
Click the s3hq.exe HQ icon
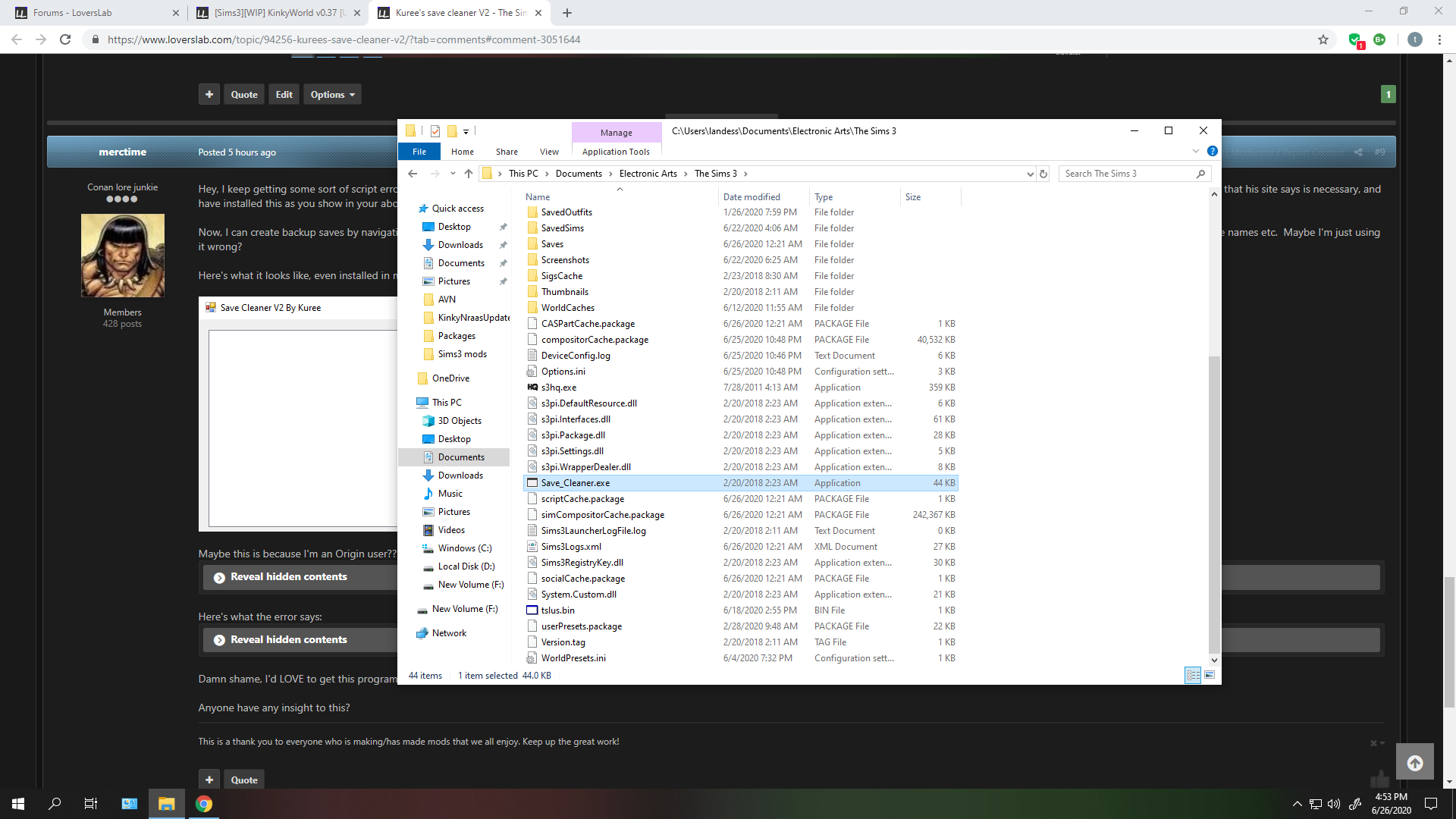click(x=532, y=388)
